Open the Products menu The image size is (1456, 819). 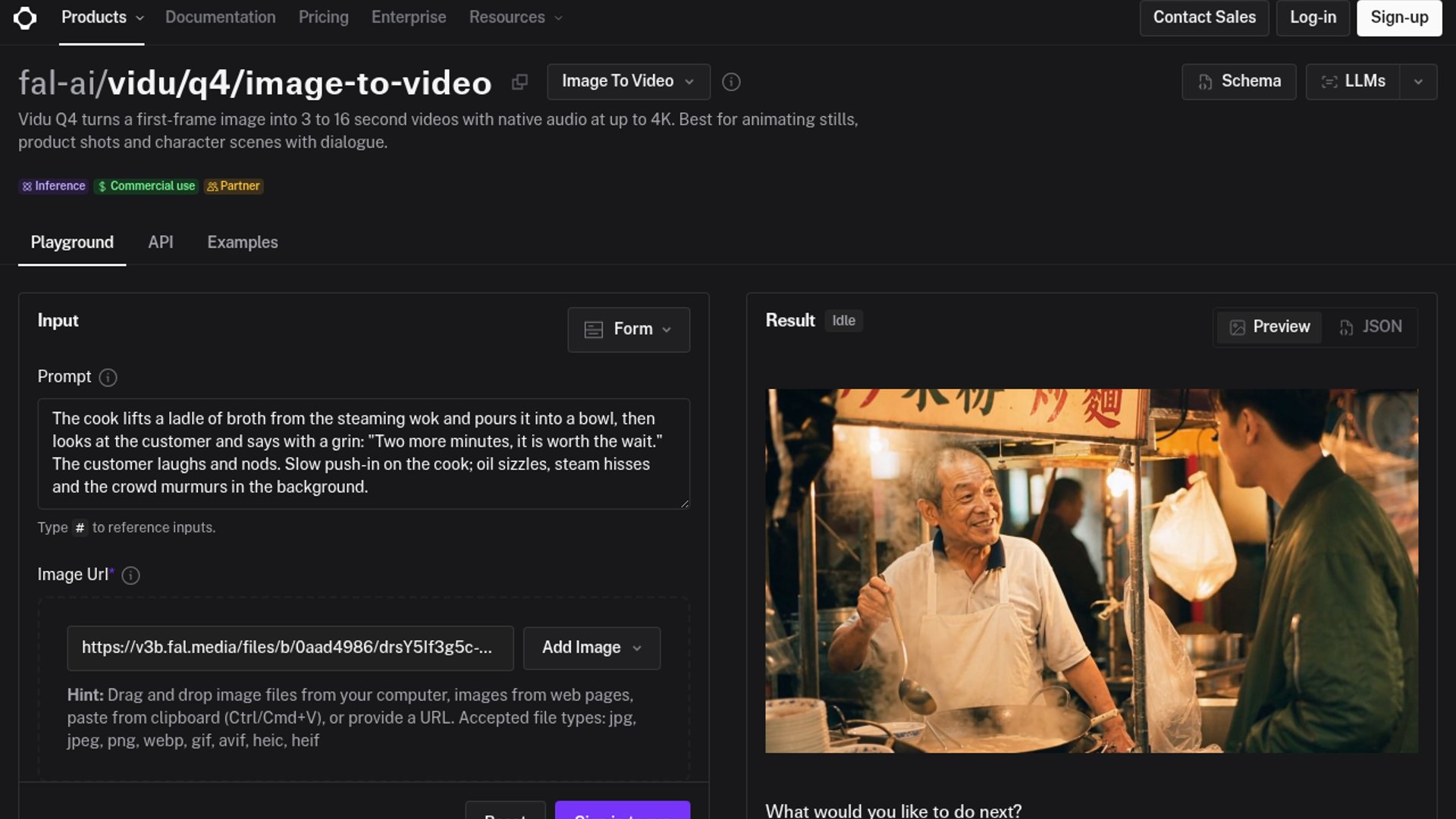pyautogui.click(x=102, y=17)
